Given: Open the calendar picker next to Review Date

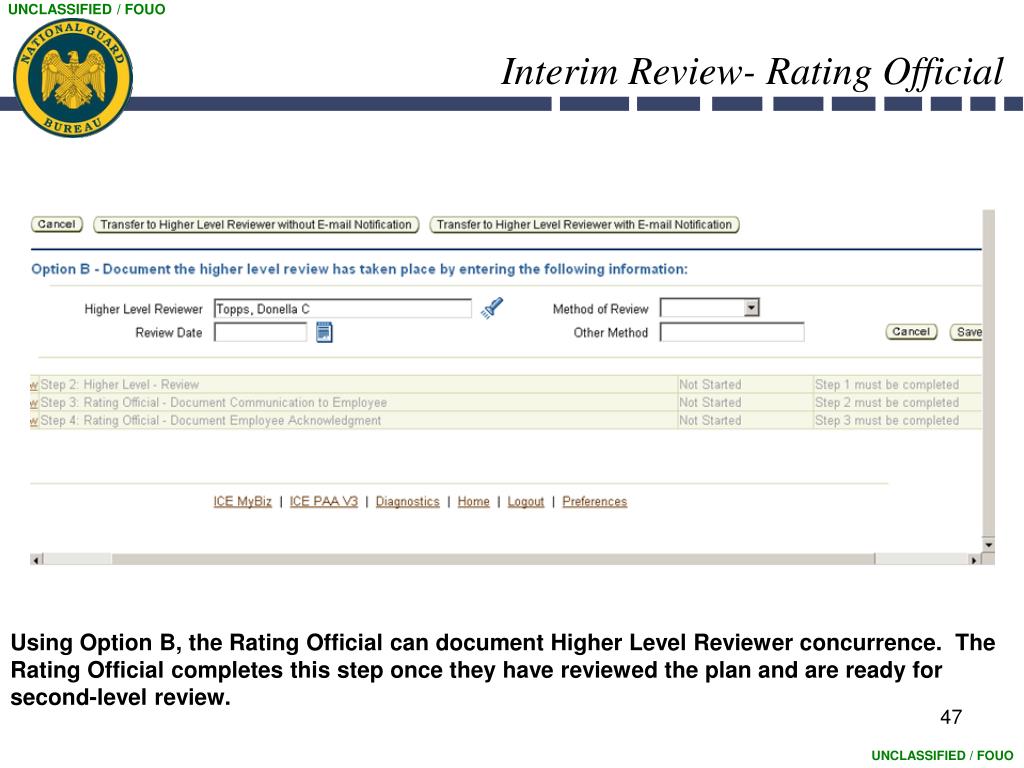Looking at the screenshot, I should click(324, 332).
